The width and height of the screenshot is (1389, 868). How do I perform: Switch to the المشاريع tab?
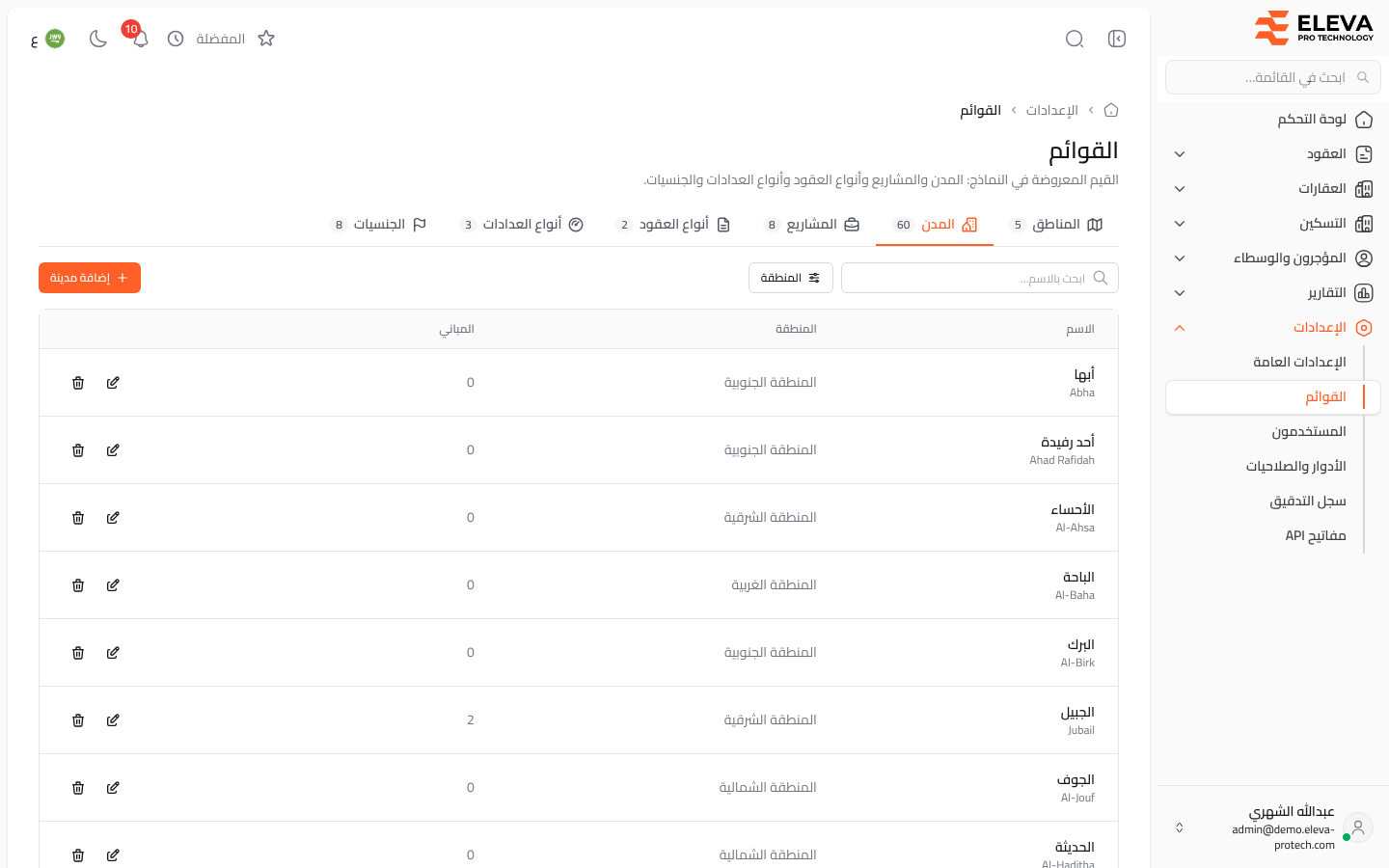tap(811, 225)
